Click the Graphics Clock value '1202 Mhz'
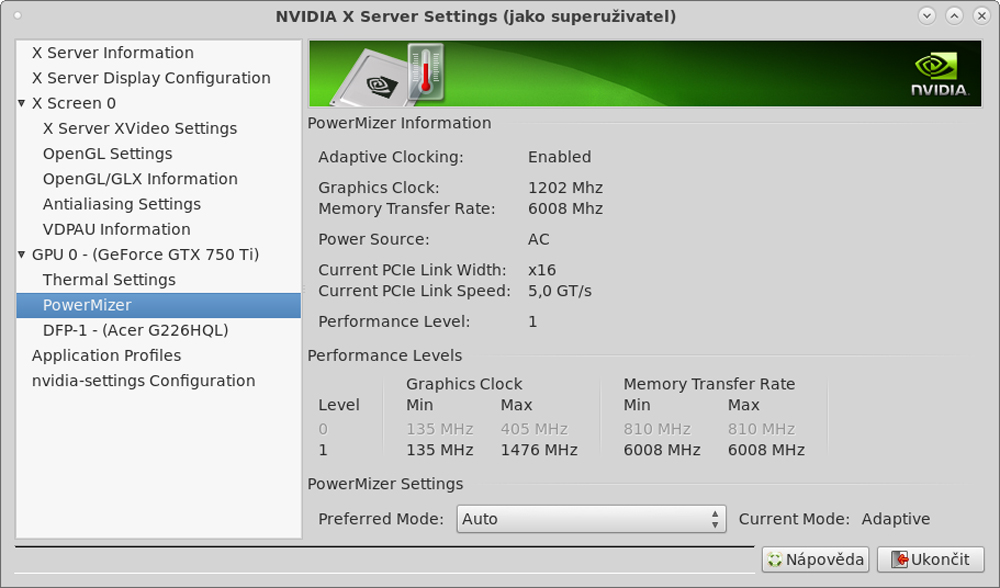Viewport: 1000px width, 588px height. 565,187
